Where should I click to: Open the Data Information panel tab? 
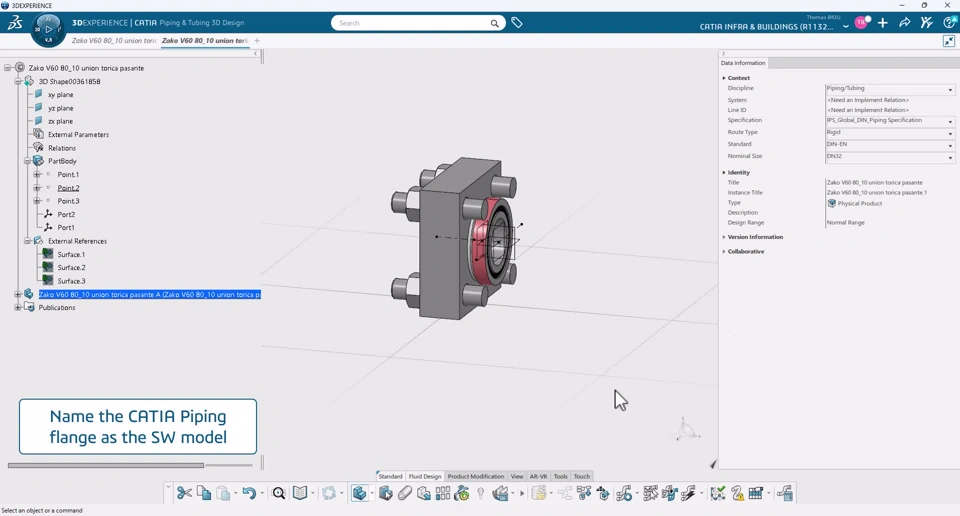click(x=743, y=63)
